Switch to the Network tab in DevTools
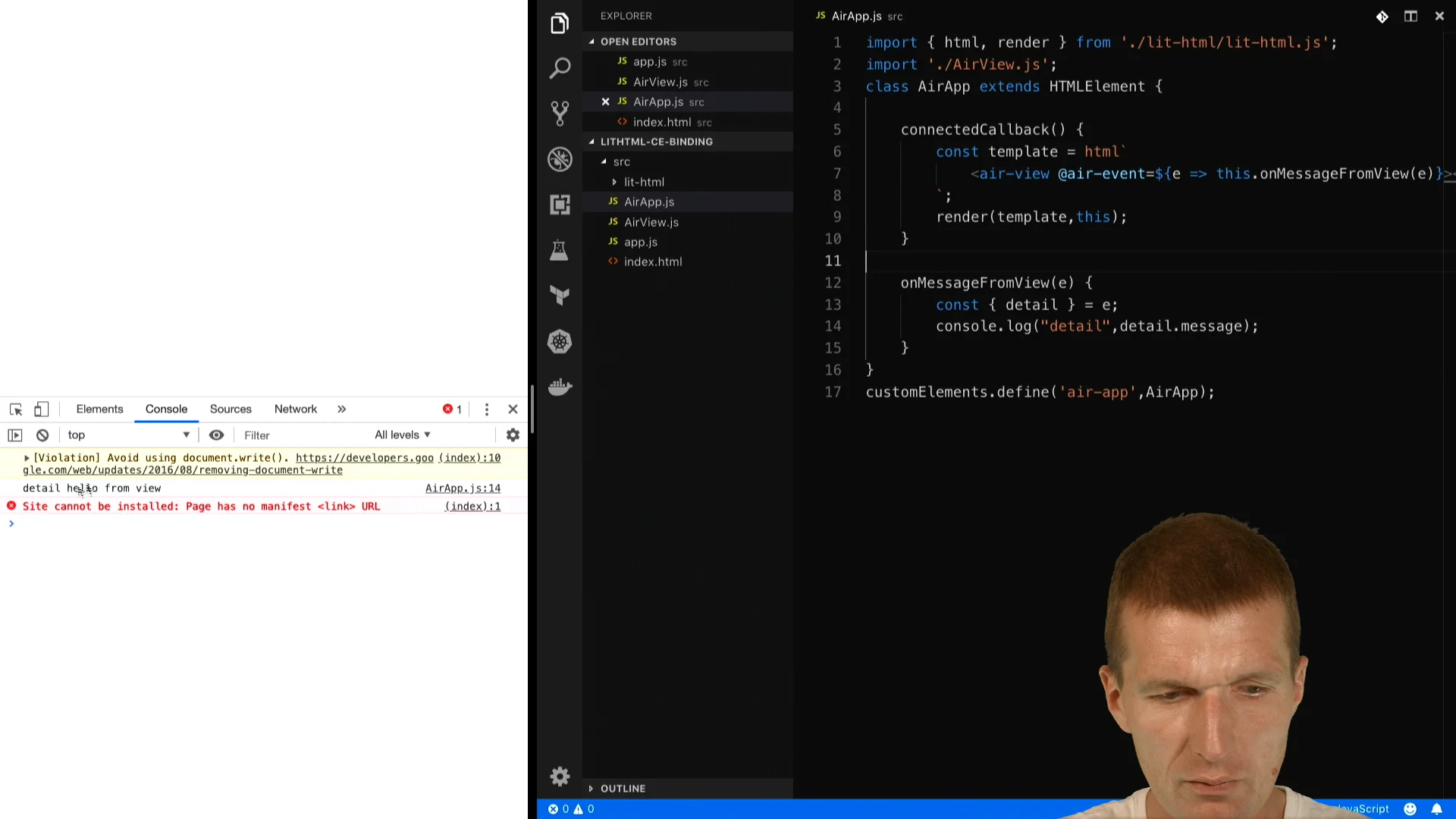The image size is (1456, 819). [295, 408]
